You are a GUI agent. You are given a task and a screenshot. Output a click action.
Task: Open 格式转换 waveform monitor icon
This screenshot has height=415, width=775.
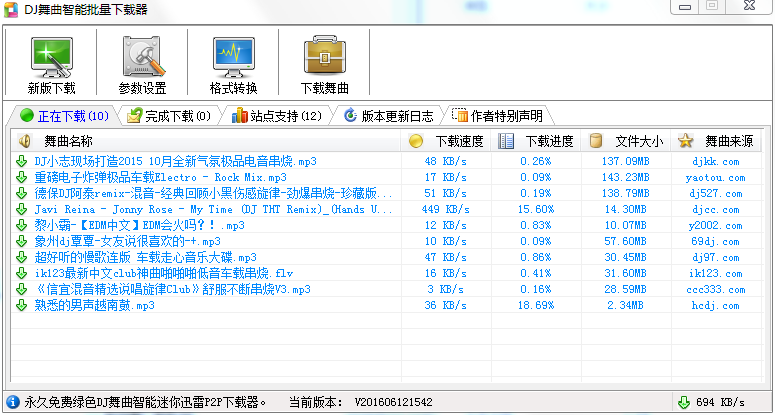(234, 56)
